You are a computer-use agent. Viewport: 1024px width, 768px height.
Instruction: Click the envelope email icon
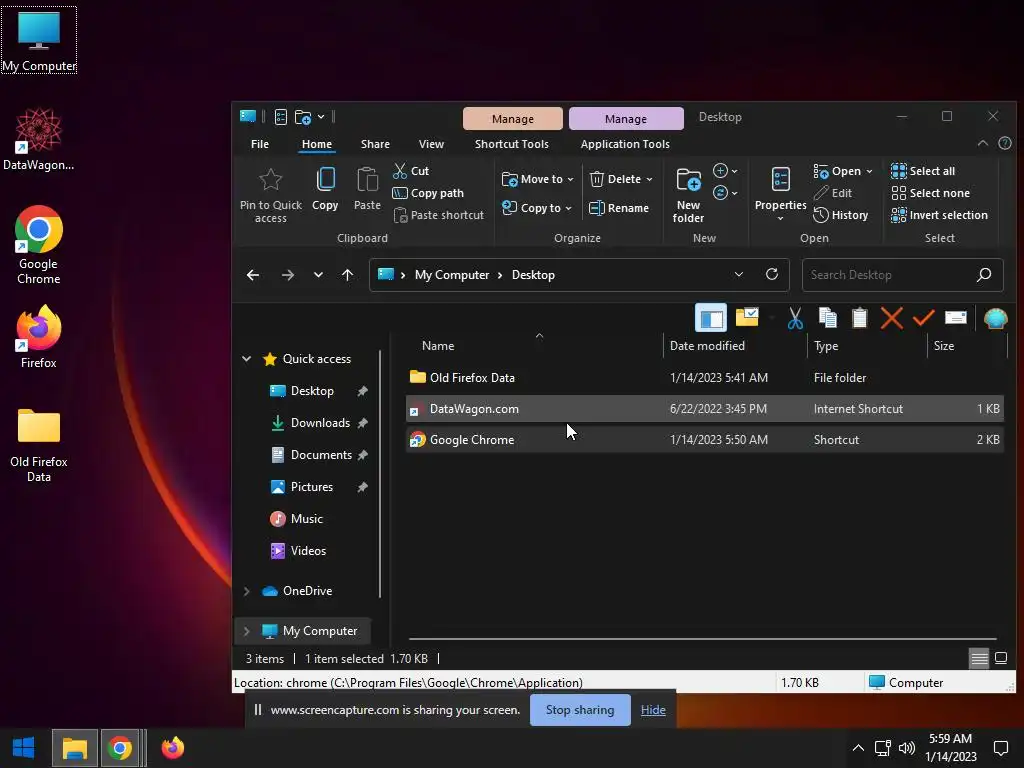955,318
